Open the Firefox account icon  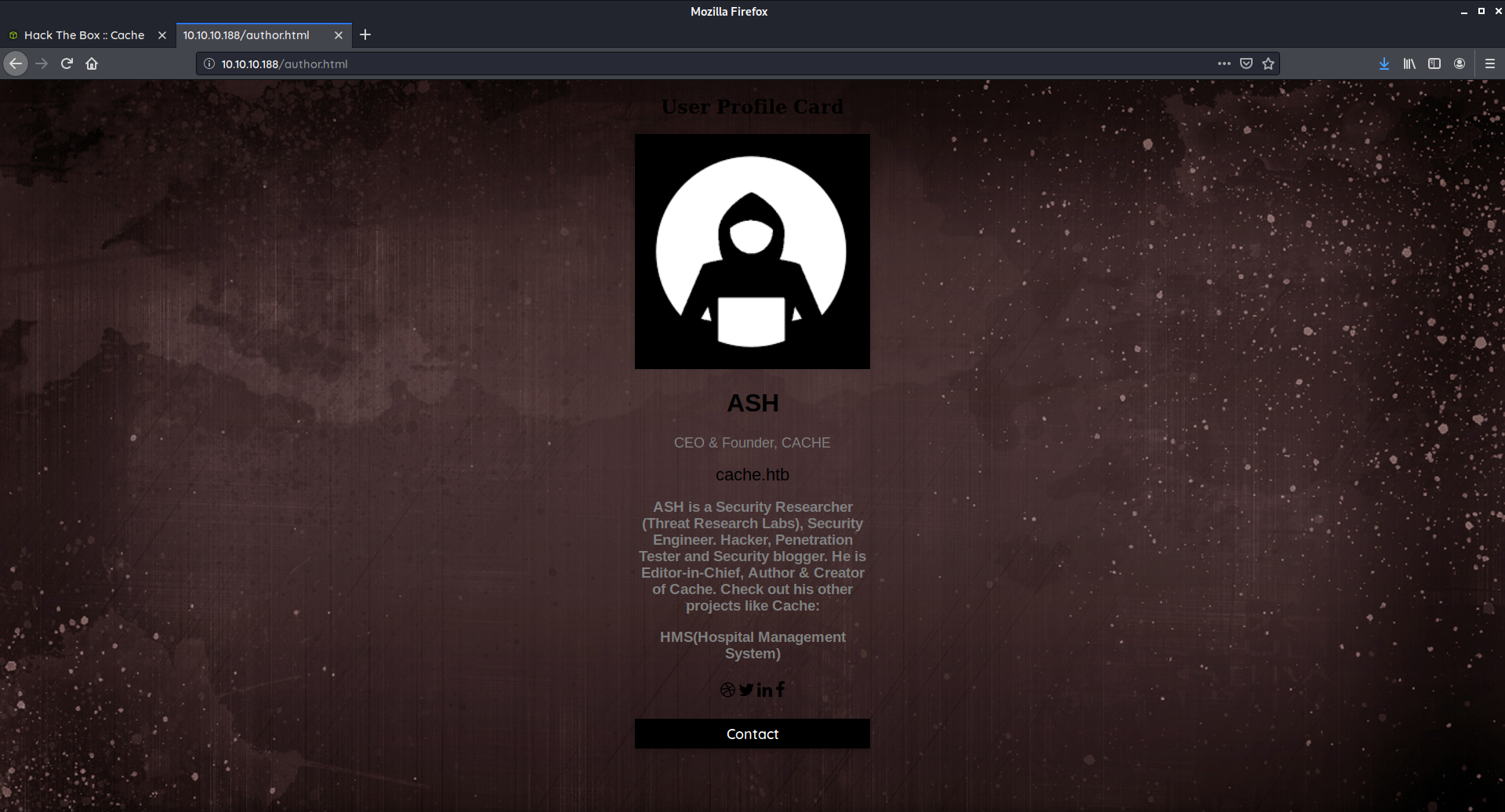pos(1460,63)
